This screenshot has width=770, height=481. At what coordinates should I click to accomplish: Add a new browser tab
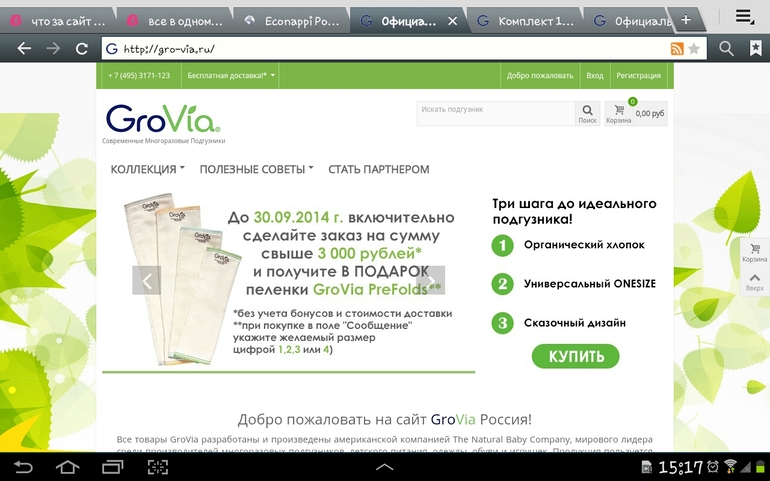pyautogui.click(x=685, y=20)
